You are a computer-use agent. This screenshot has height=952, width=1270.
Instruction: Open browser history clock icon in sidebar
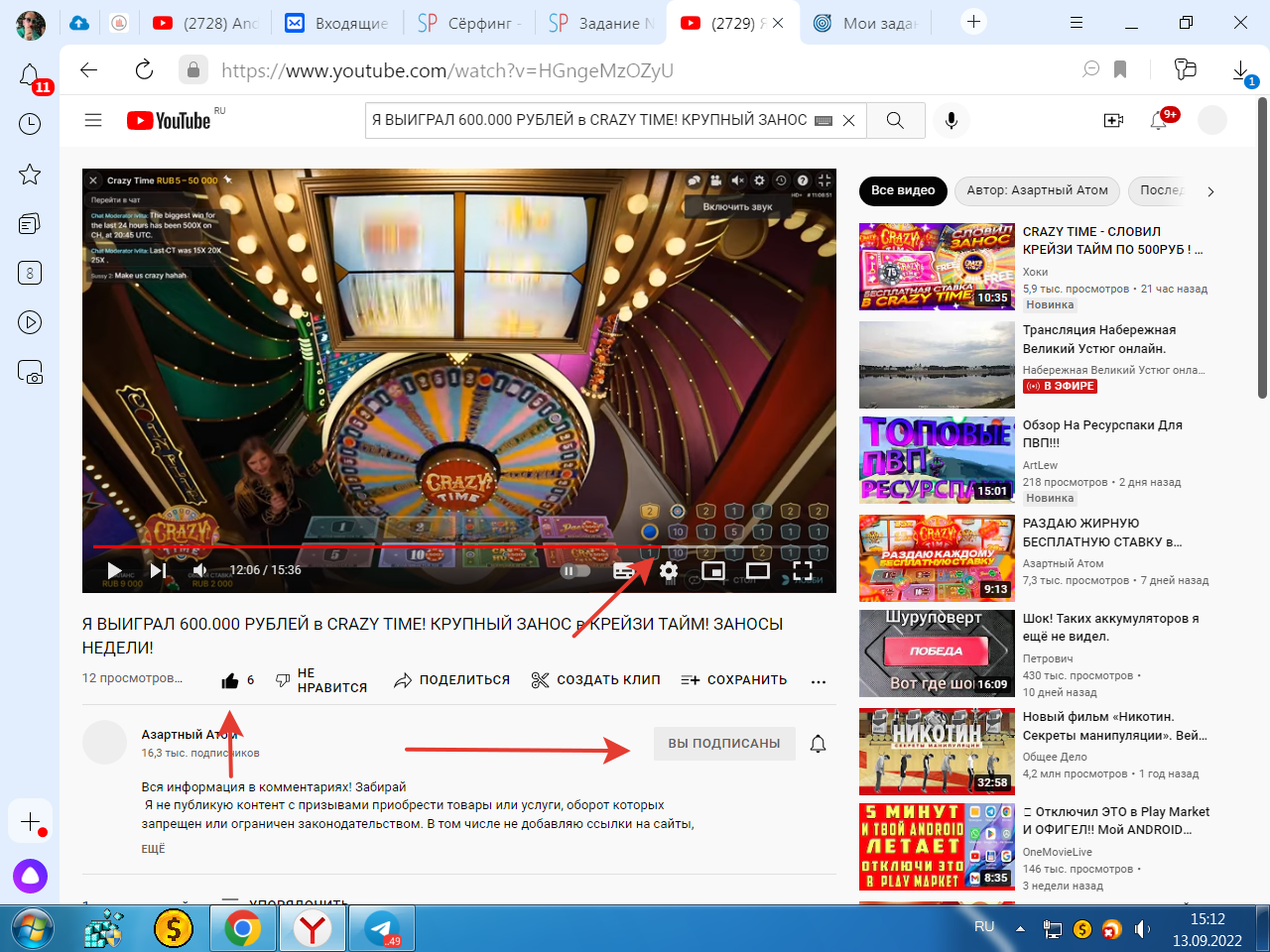point(30,124)
